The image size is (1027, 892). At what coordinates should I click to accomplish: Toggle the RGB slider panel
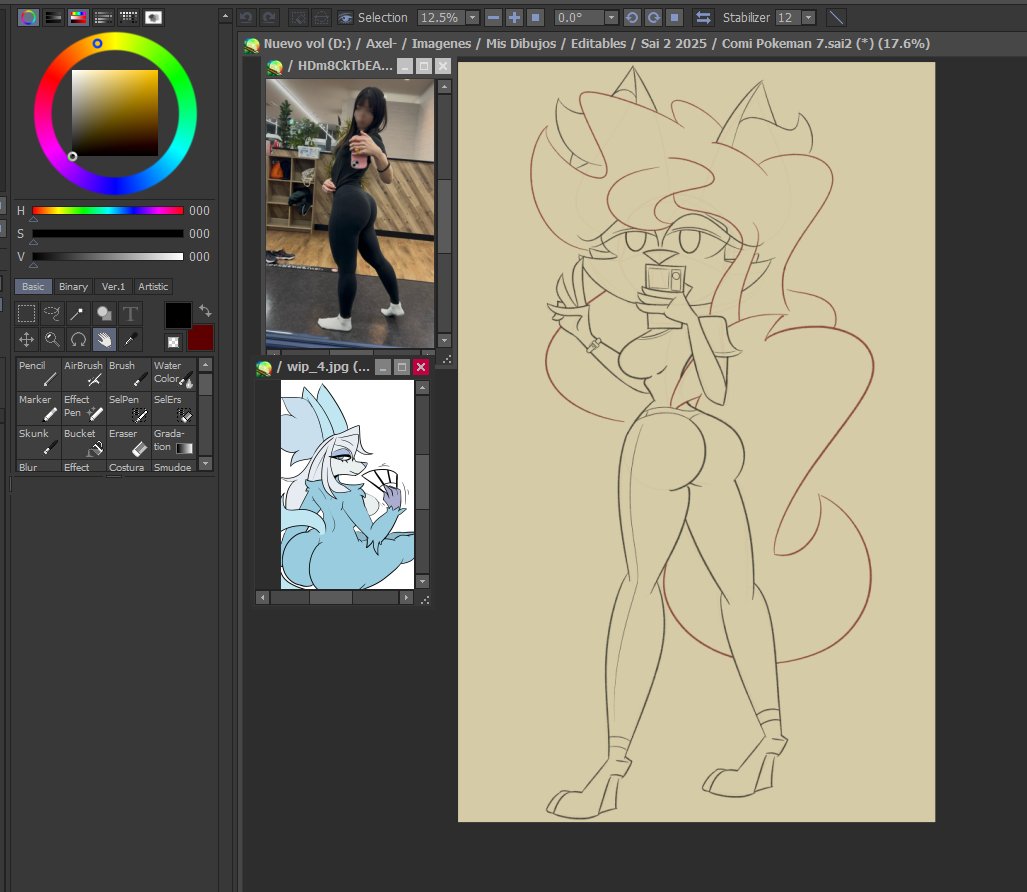(53, 17)
